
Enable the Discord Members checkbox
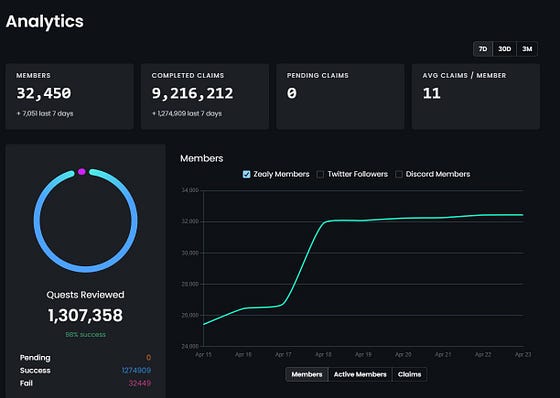[x=399, y=174]
